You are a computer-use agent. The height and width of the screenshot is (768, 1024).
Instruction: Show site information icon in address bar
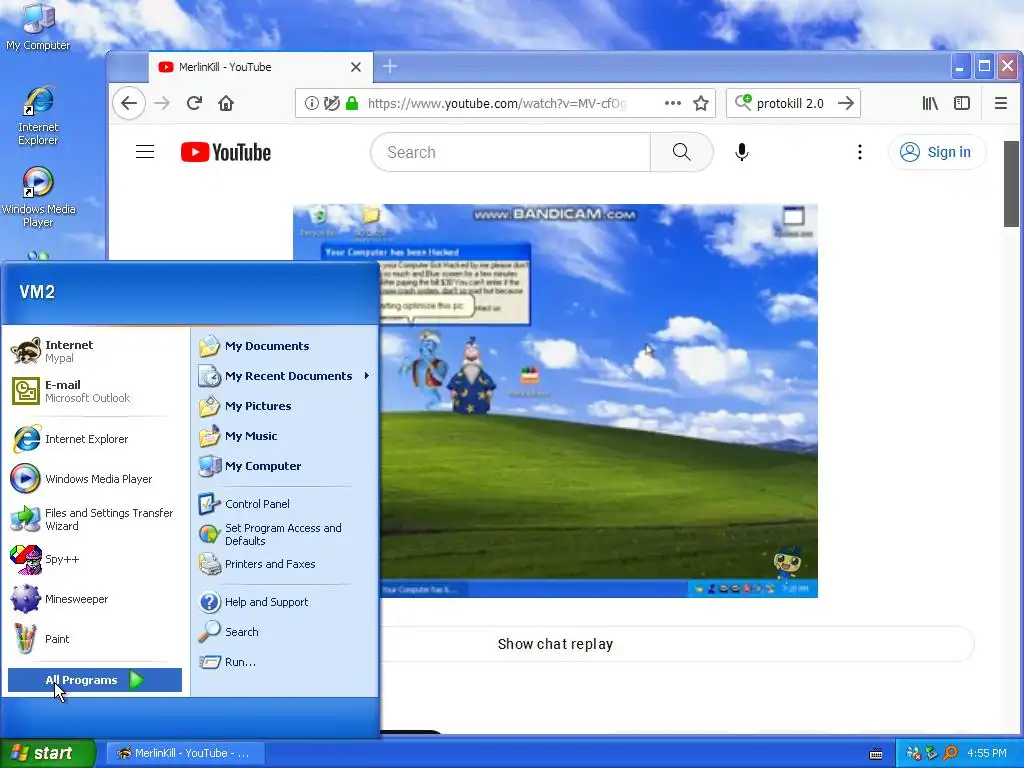[312, 103]
